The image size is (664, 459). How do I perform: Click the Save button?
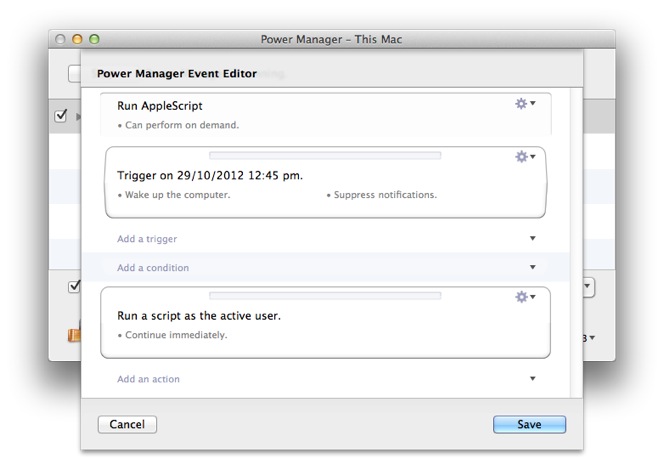point(529,425)
